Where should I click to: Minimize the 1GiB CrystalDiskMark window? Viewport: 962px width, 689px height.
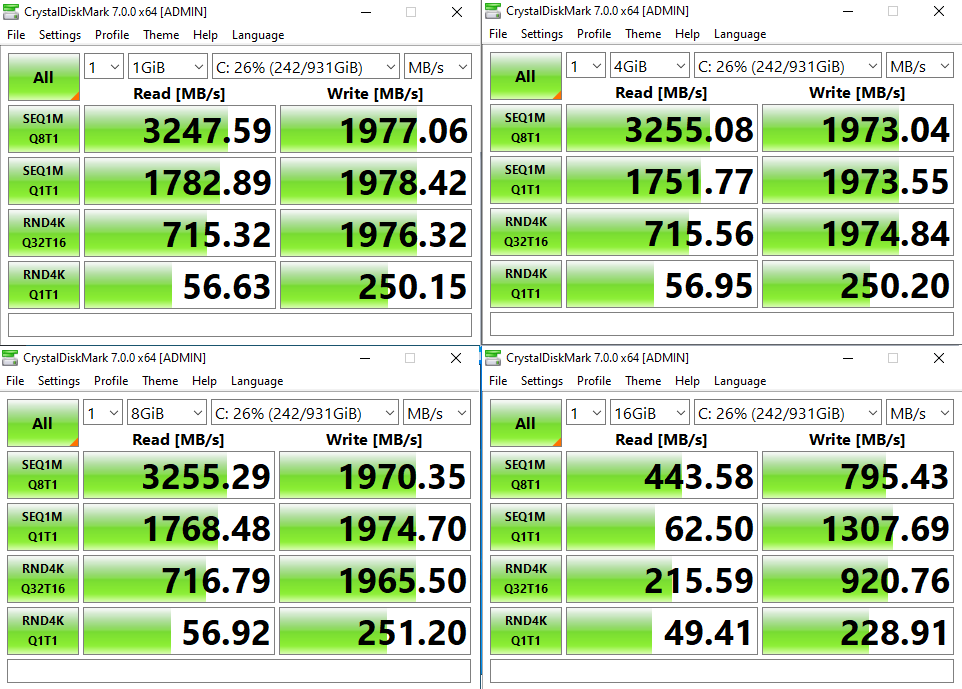coord(366,12)
